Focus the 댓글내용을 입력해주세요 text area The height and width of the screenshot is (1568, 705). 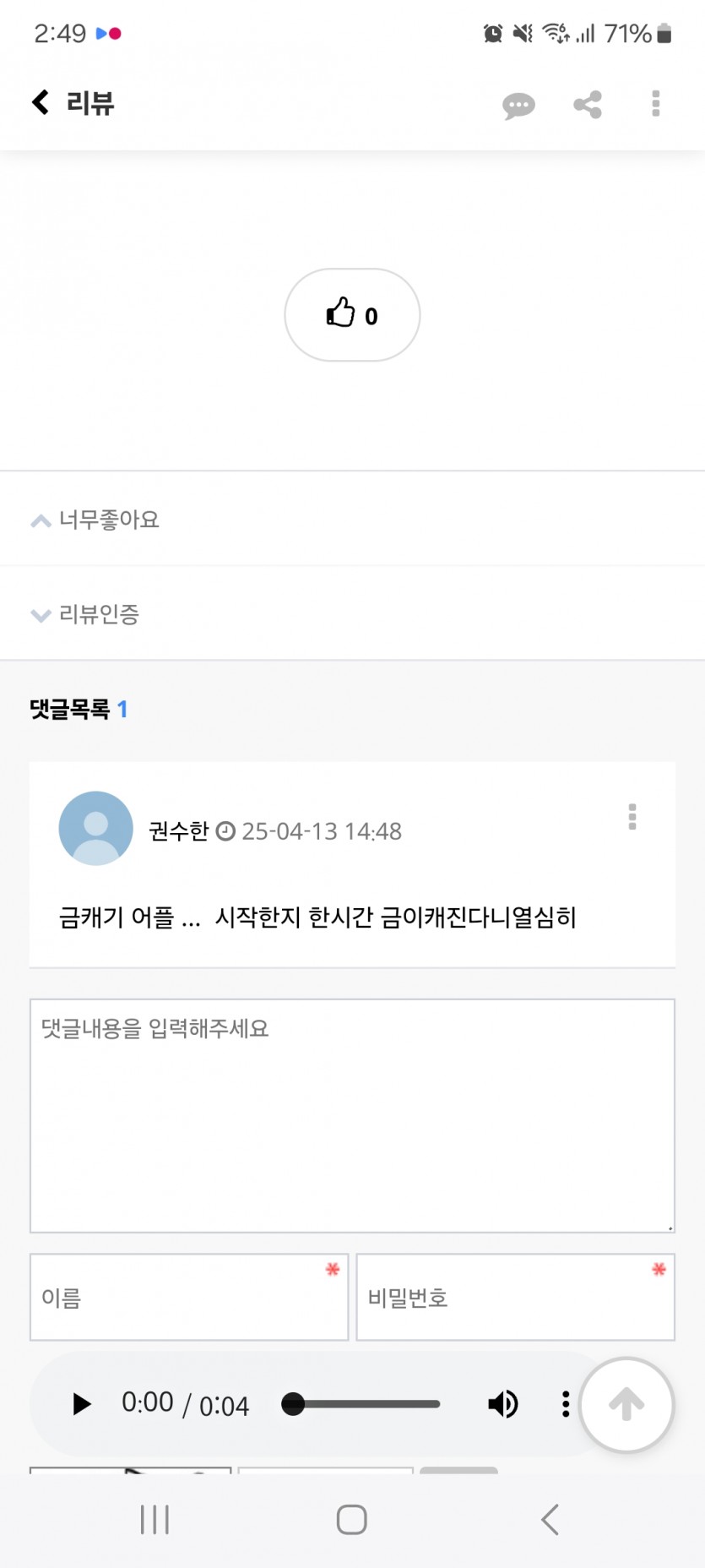click(352, 1116)
